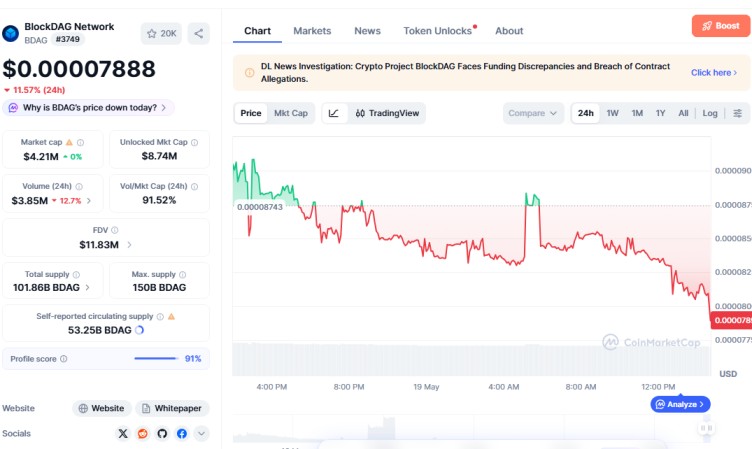
Task: Click the blue Analyze button
Action: [x=680, y=404]
